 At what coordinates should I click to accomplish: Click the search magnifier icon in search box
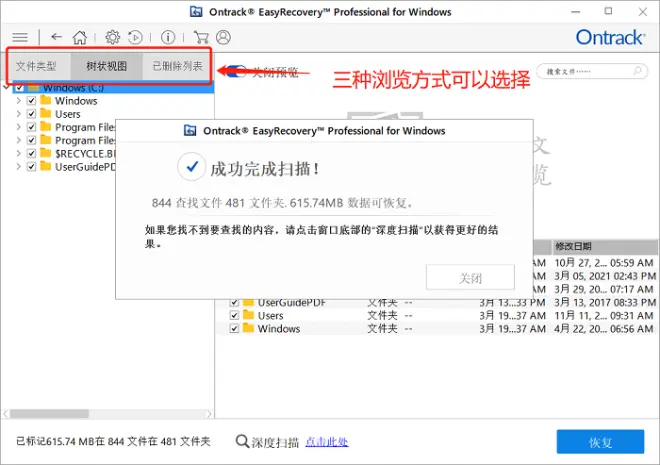point(638,71)
